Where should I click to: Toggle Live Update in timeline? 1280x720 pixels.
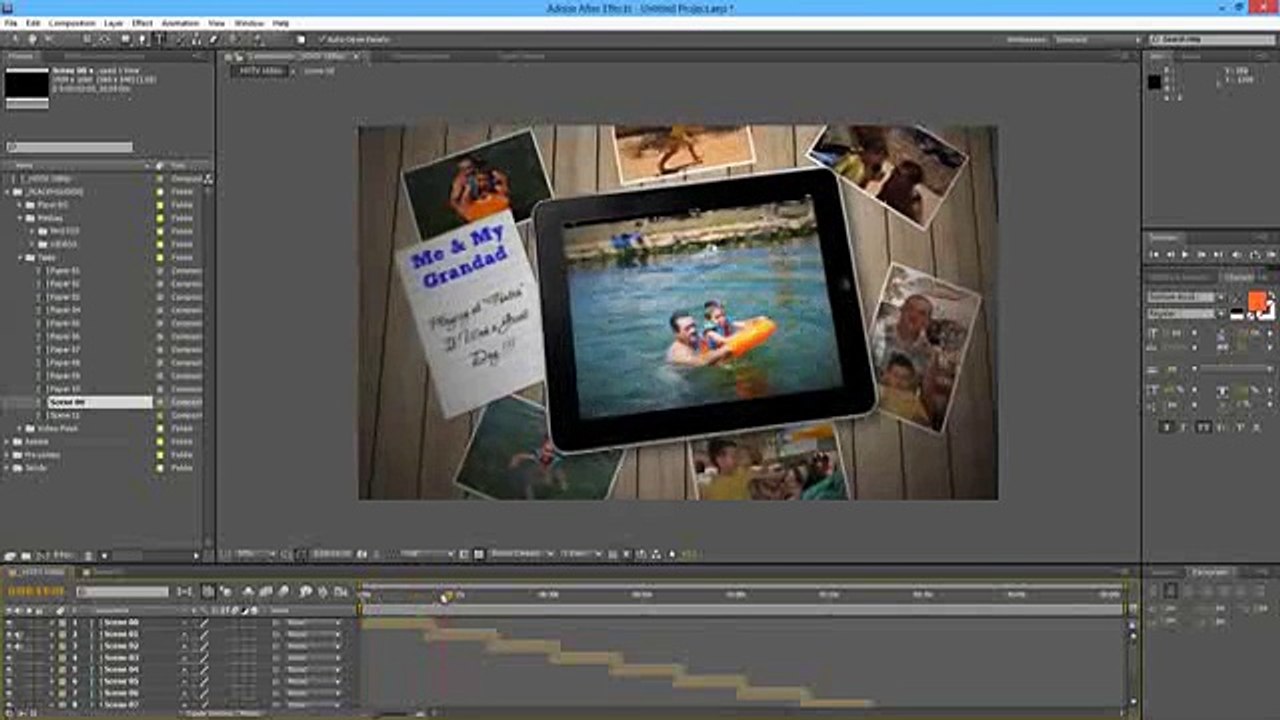click(x=208, y=592)
